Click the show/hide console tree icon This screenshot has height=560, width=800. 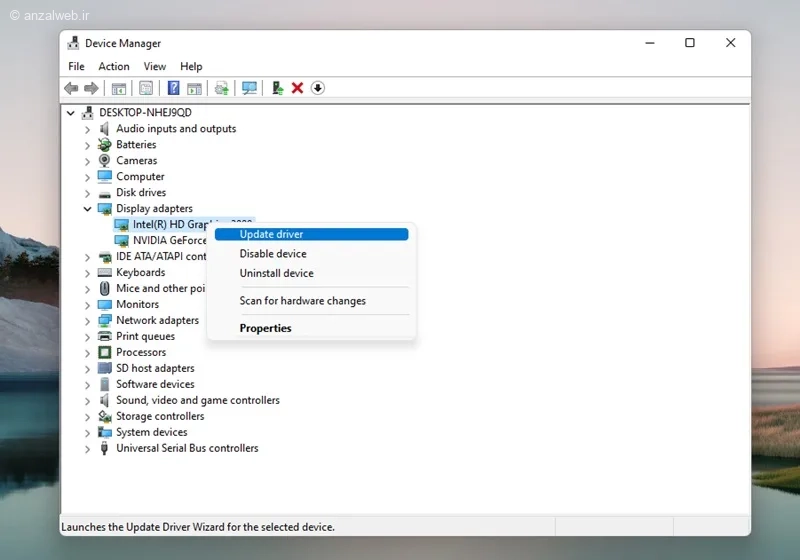(119, 88)
